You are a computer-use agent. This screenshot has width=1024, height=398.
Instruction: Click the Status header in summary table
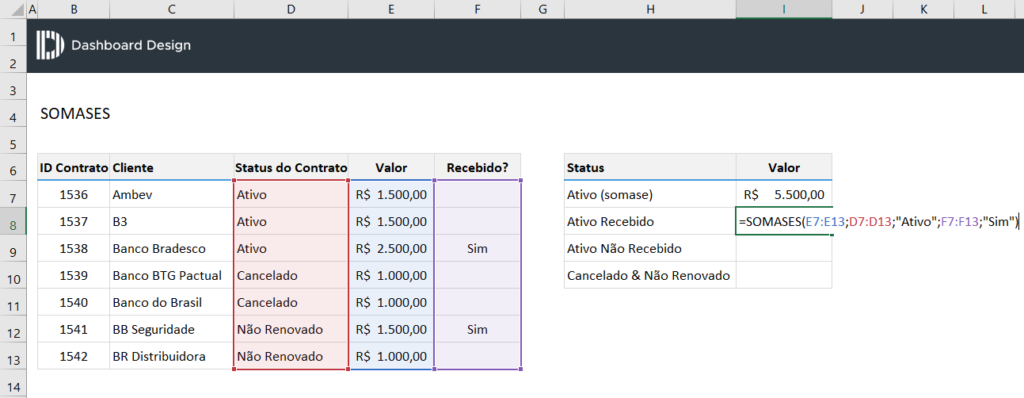[x=650, y=167]
